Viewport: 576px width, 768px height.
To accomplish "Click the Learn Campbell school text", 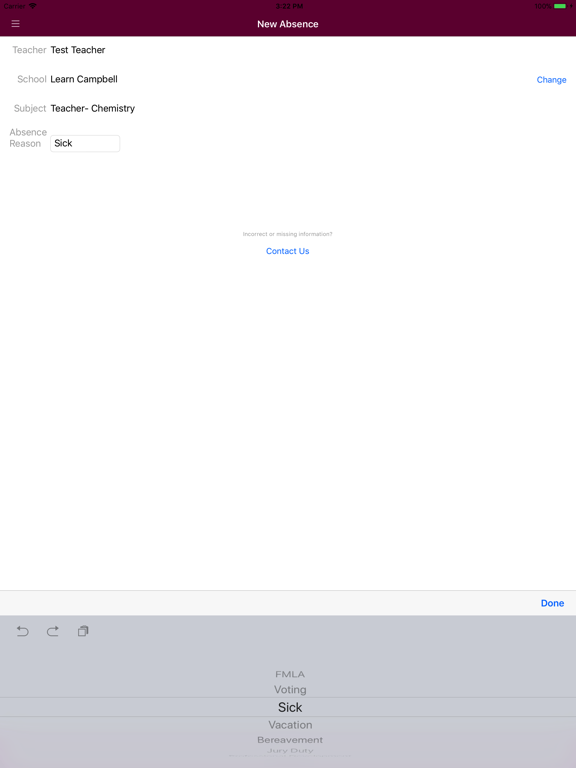I will pos(84,79).
